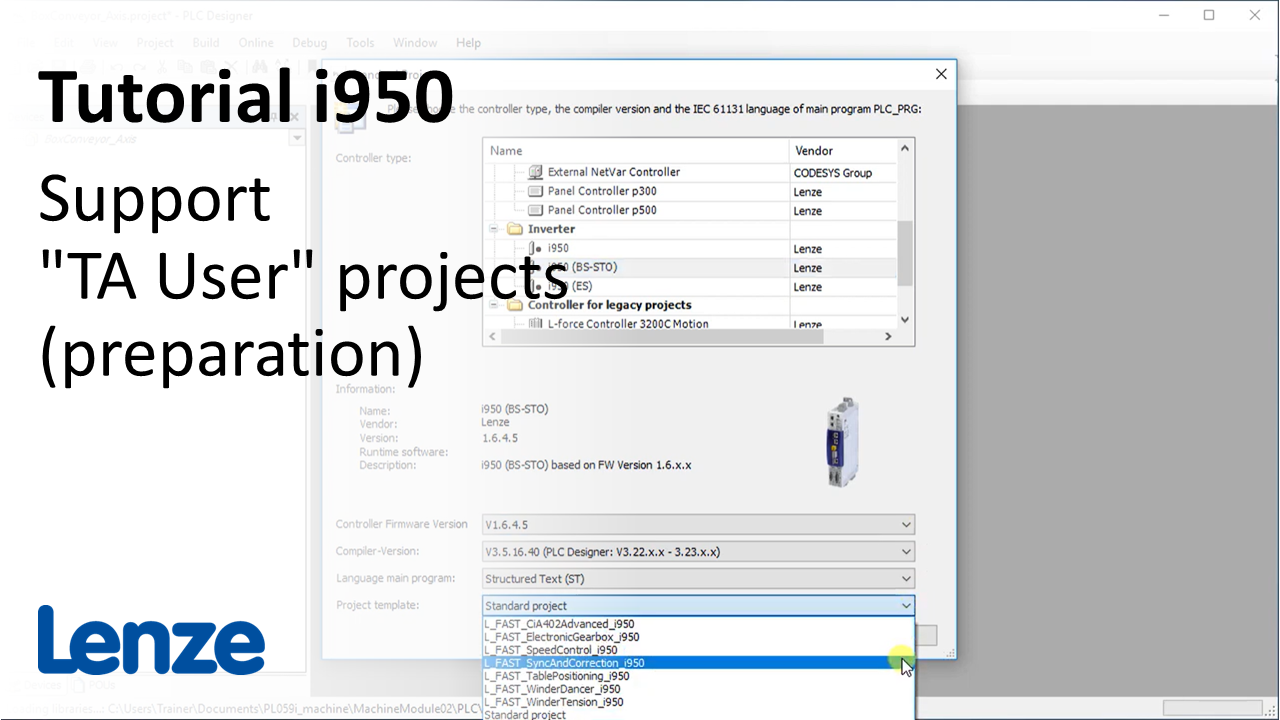The width and height of the screenshot is (1280, 720).
Task: Select L_FAST_SyncAndCorrection_i950 template
Action: pyautogui.click(x=565, y=663)
